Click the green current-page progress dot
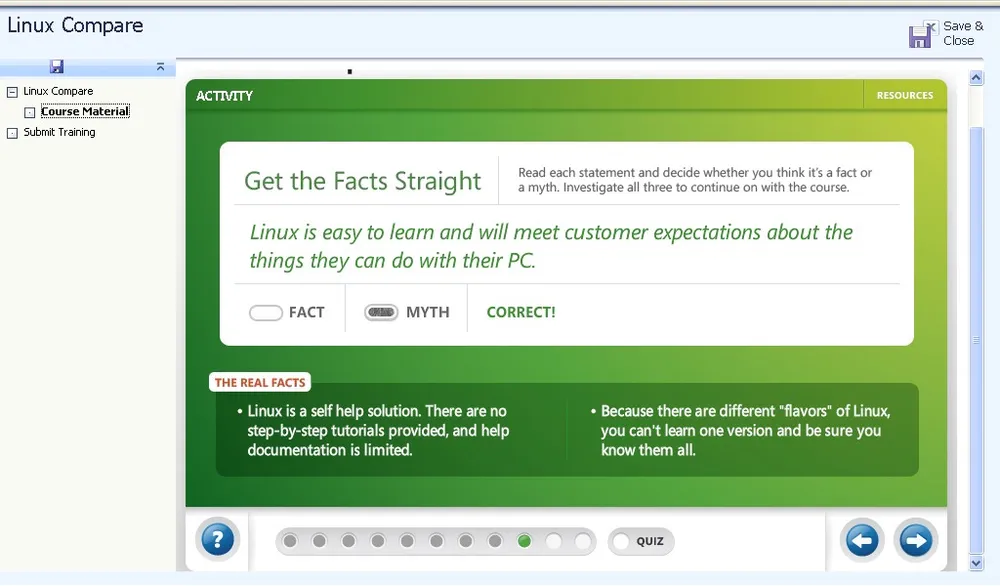The image size is (1000, 586). [524, 541]
